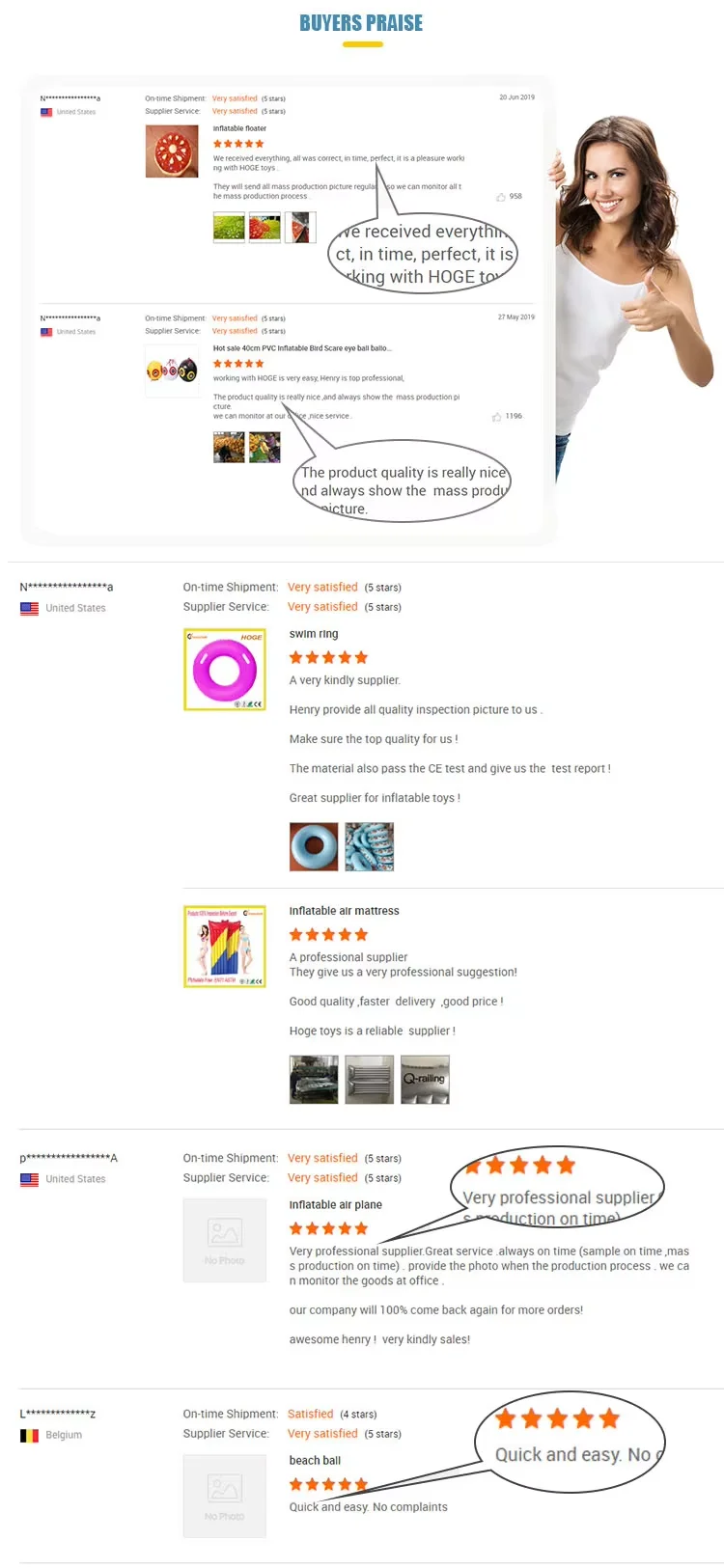The image size is (724, 1568).
Task: Click the pink swim ring product image
Action: coord(225,670)
